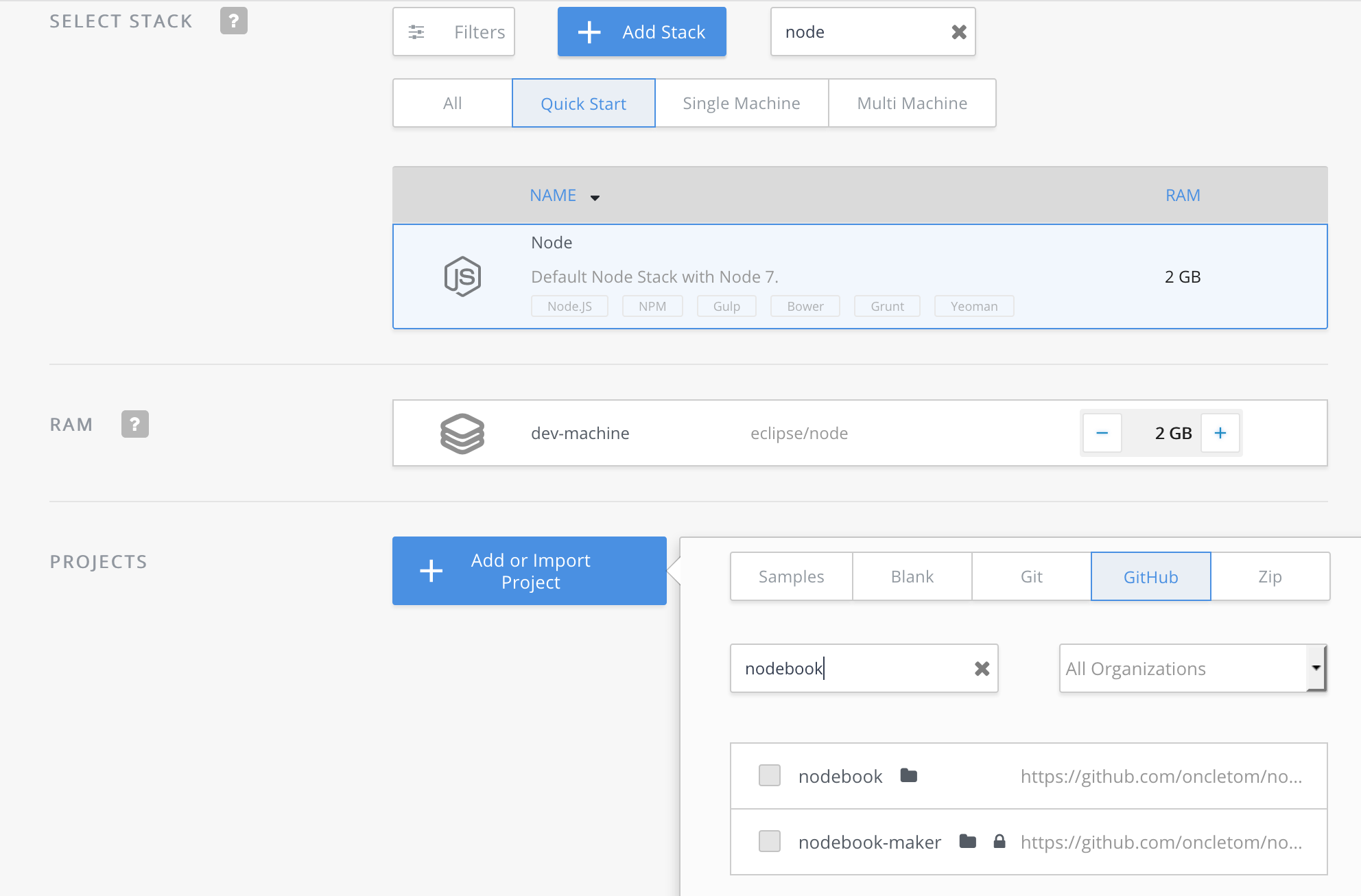The height and width of the screenshot is (896, 1361).
Task: Click the help icon beside SELECT STACK
Action: [234, 21]
